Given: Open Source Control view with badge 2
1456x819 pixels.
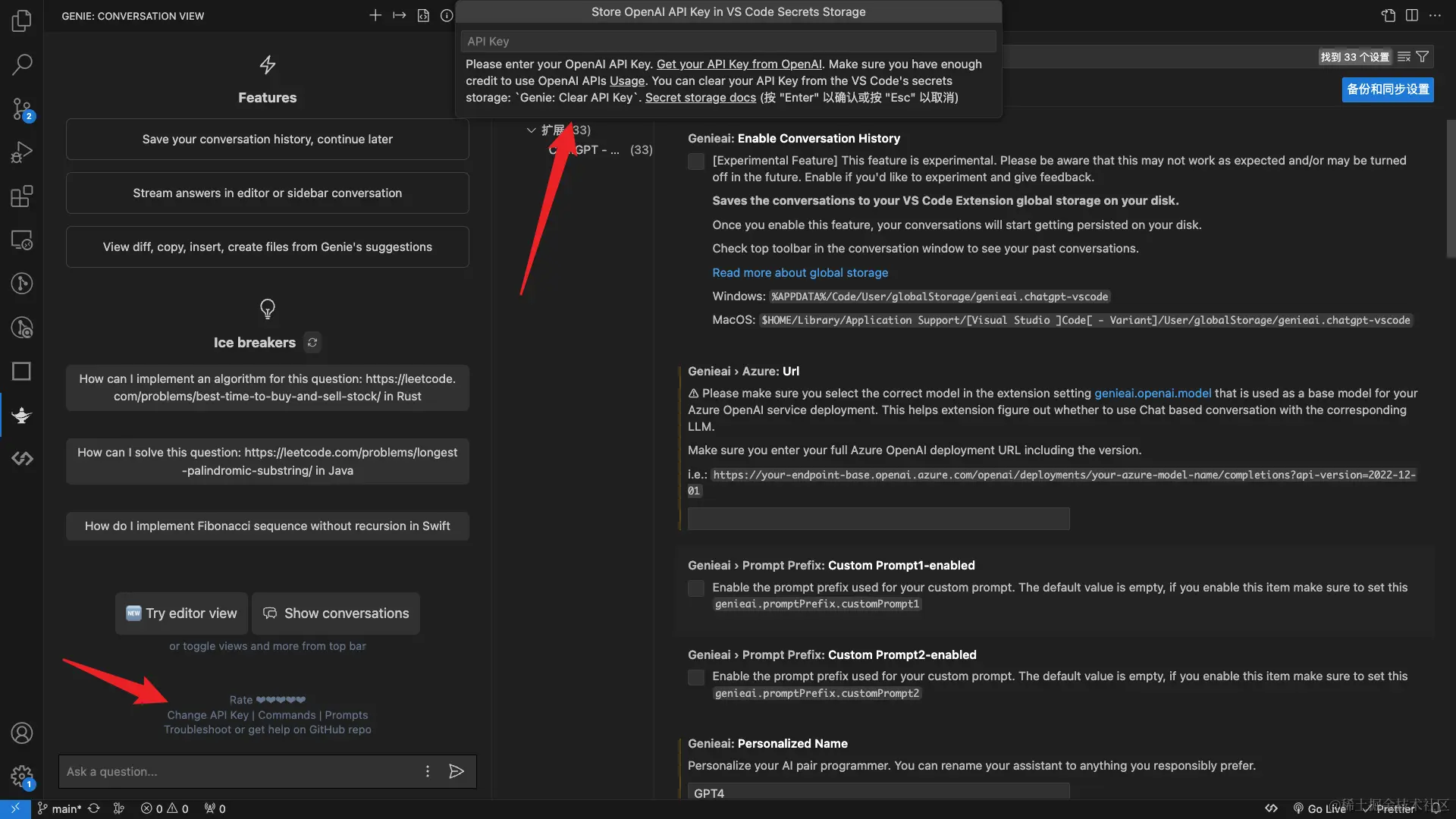Looking at the screenshot, I should point(22,109).
